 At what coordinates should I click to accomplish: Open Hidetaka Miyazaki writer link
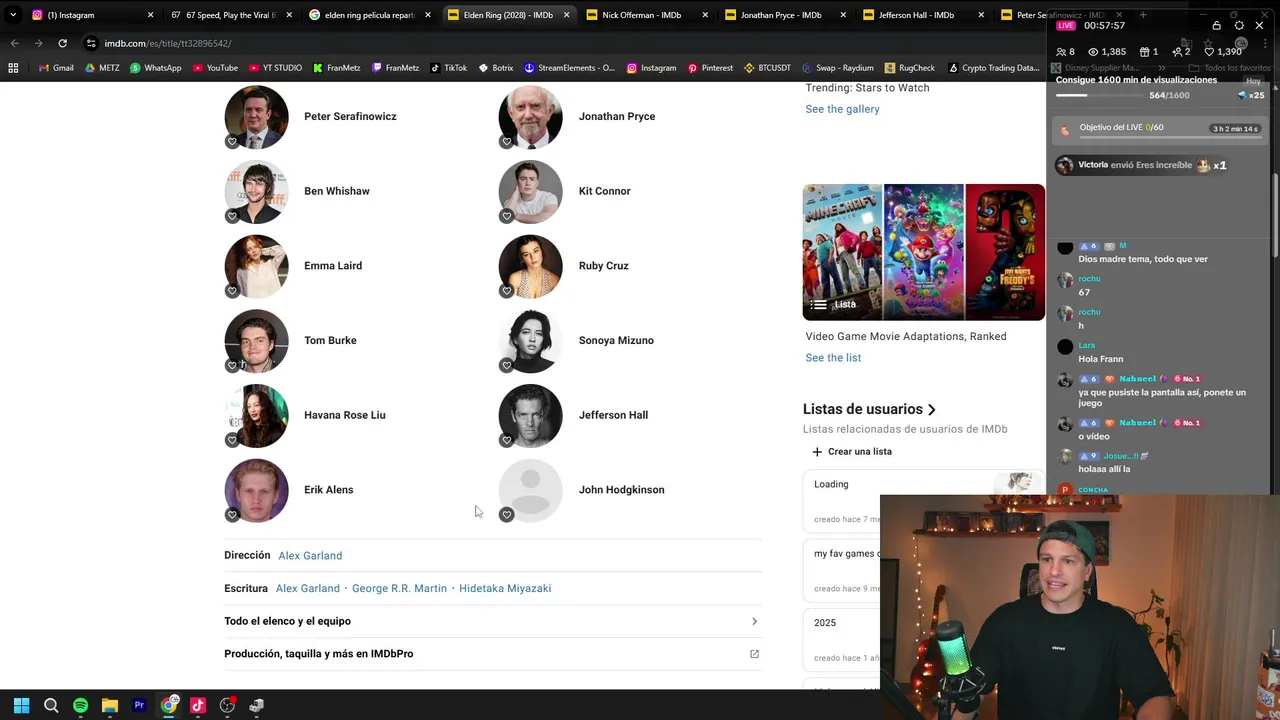[505, 589]
